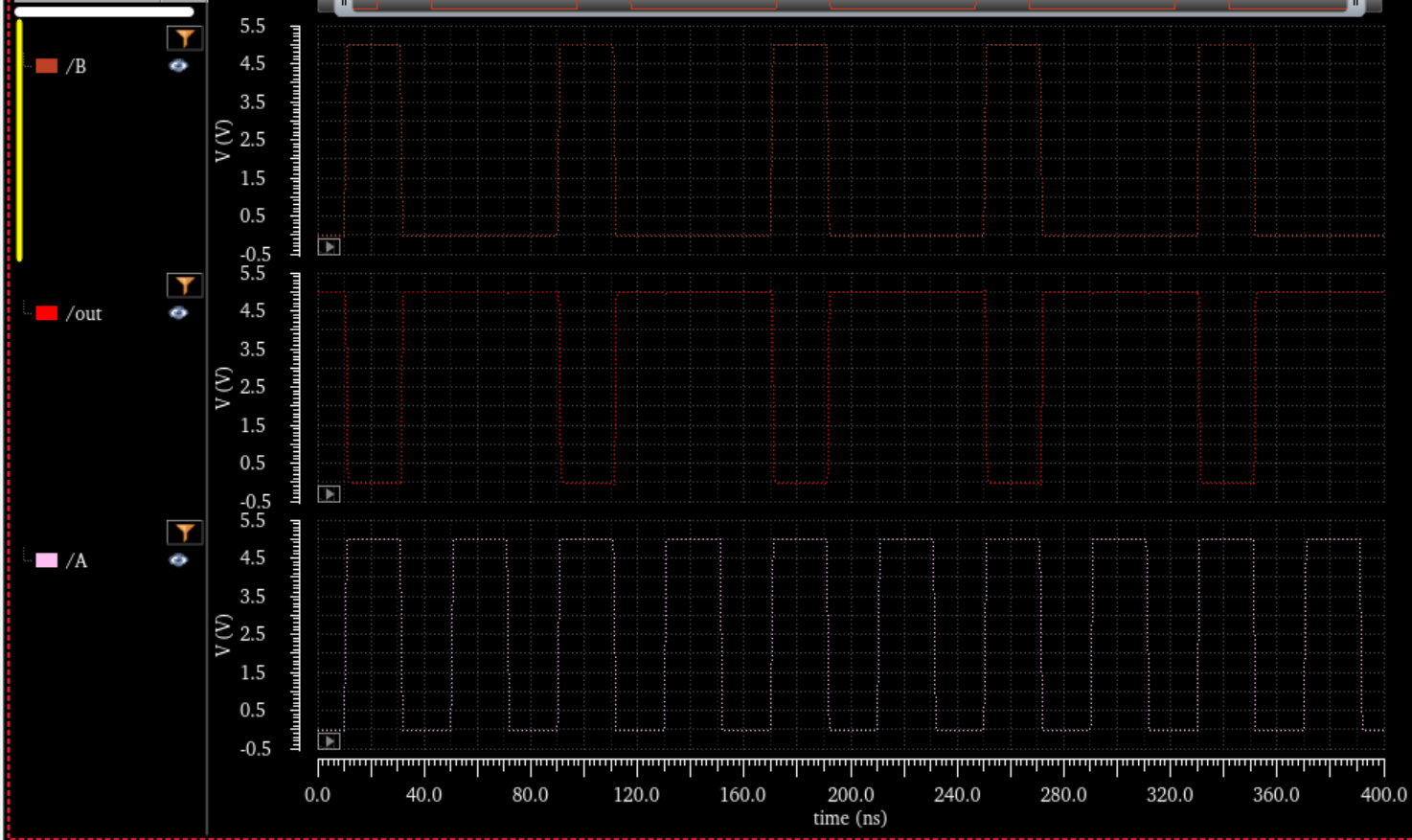
Task: Click the "200.0" value on the time axis
Action: [851, 795]
